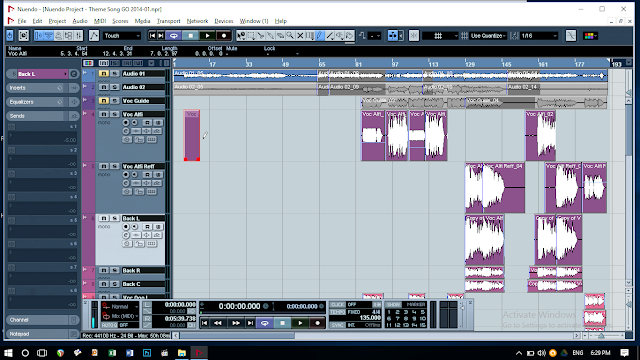640x360 pixels.
Task: Select the Voc Alfi Reff_04 audio clip
Action: tap(504, 188)
